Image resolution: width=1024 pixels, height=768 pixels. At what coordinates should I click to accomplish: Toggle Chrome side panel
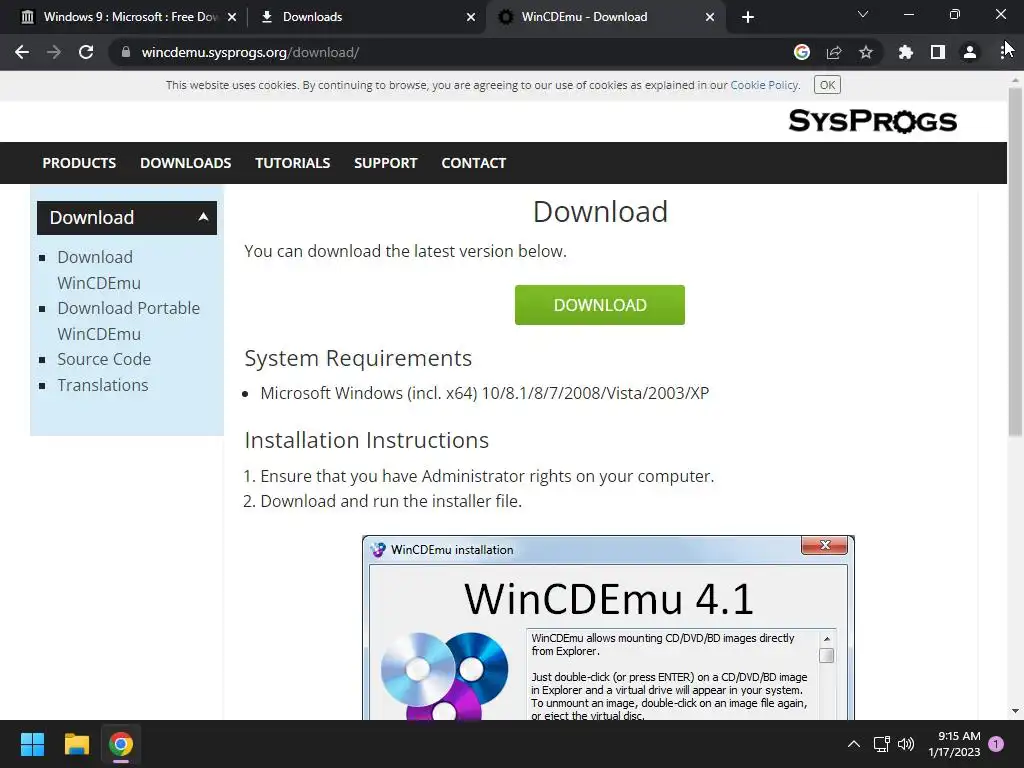click(938, 52)
